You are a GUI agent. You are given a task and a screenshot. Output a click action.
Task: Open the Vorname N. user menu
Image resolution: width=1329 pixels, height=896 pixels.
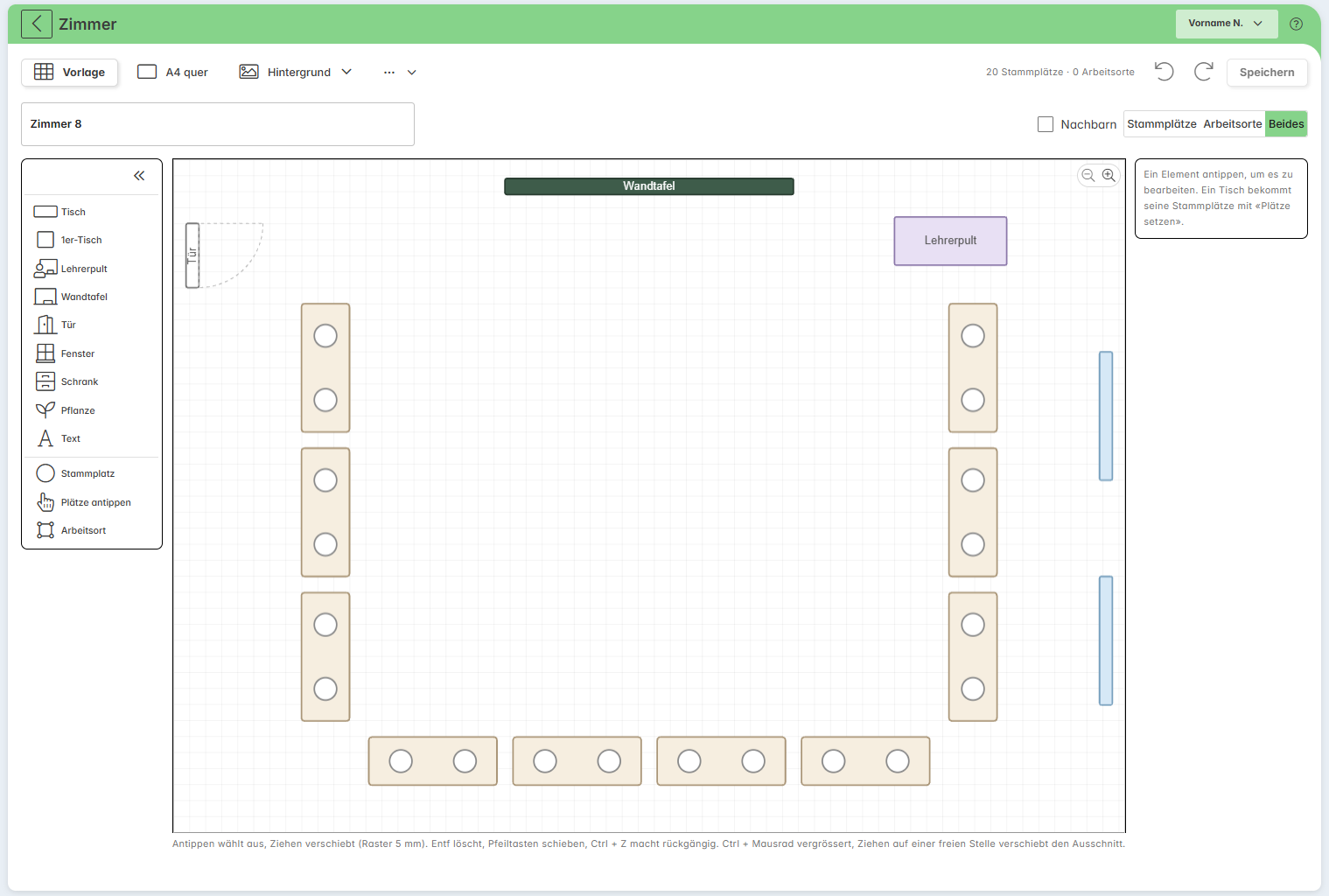pyautogui.click(x=1226, y=24)
